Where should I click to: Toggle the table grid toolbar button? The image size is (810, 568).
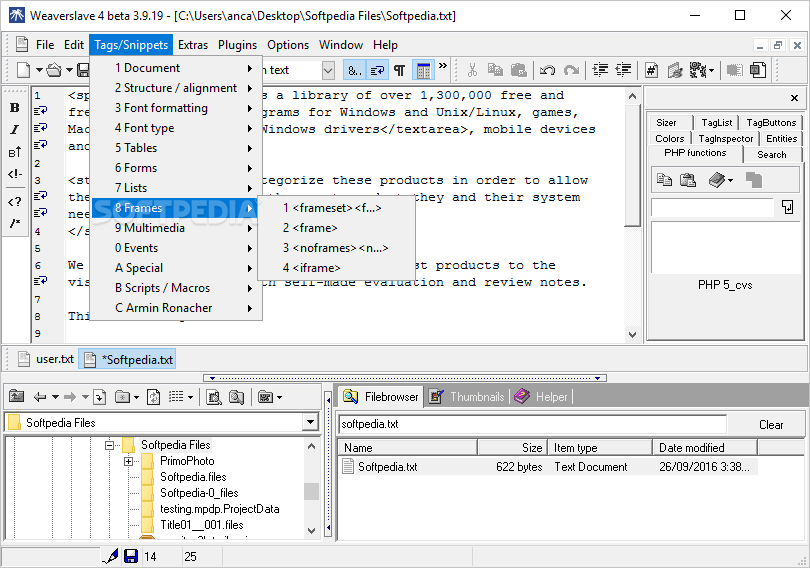424,70
